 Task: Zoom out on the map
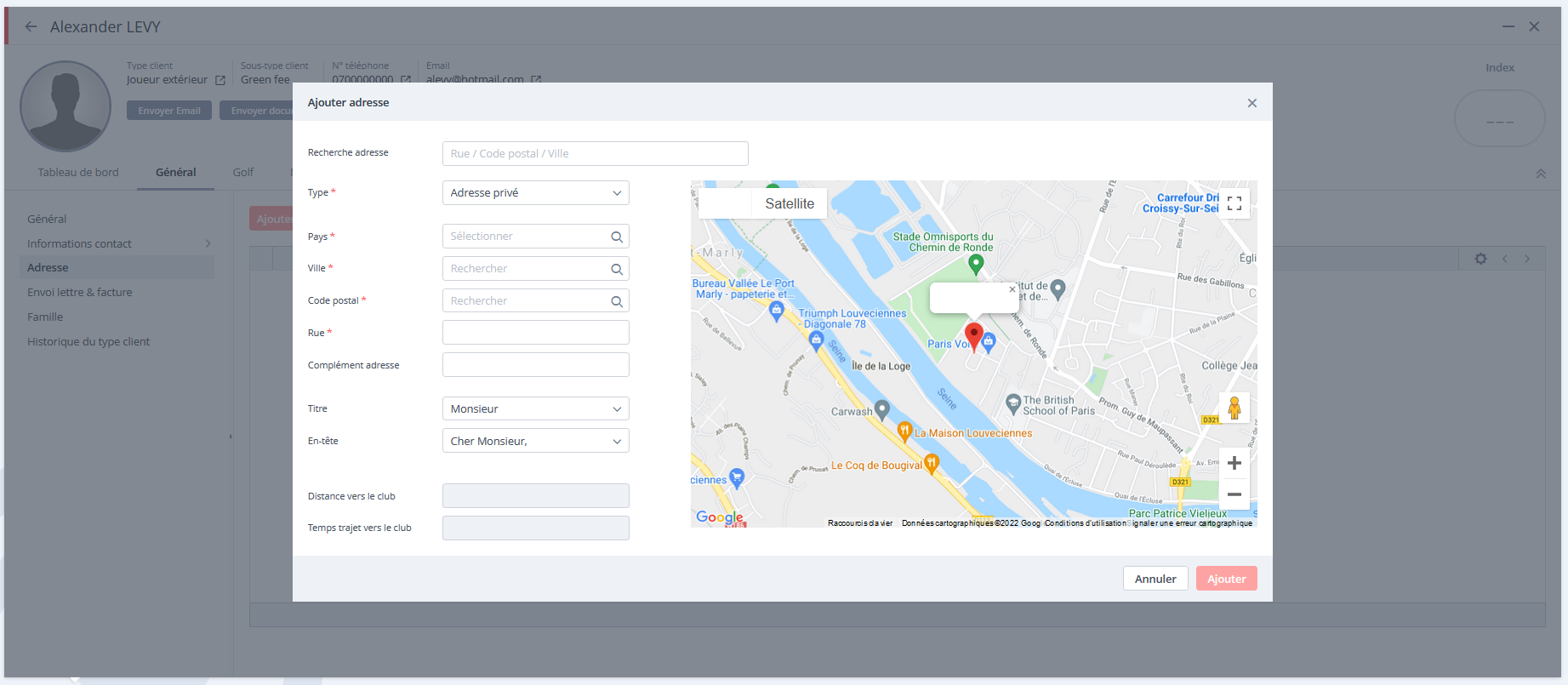pyautogui.click(x=1234, y=494)
